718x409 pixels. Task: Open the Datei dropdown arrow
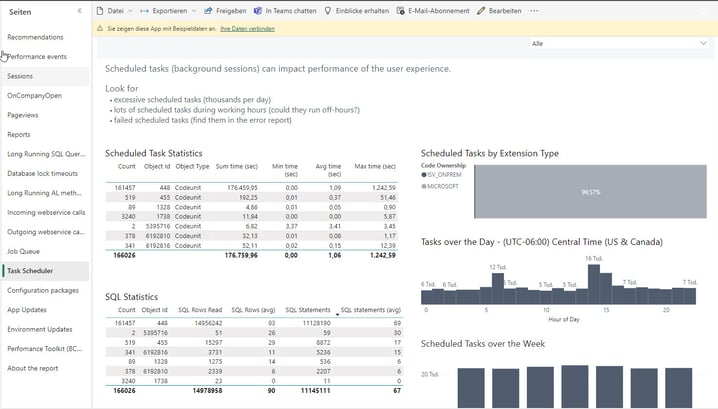tap(130, 11)
